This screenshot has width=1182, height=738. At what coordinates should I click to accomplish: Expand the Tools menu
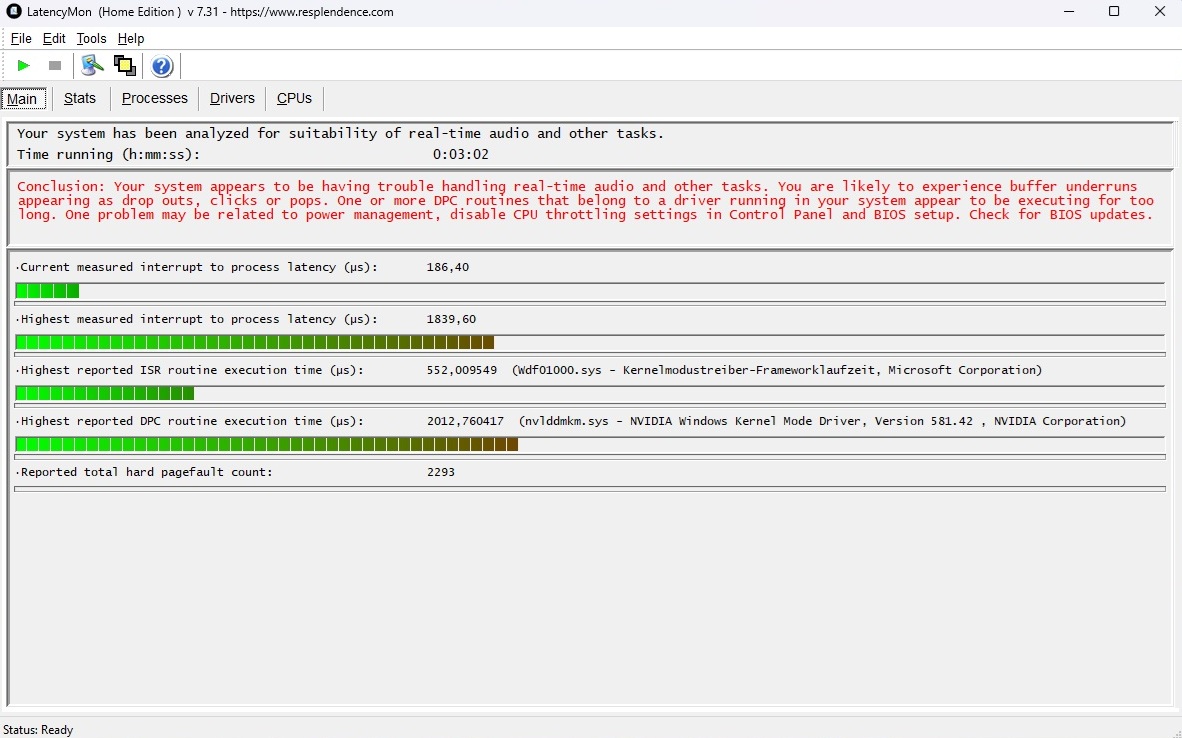point(91,38)
